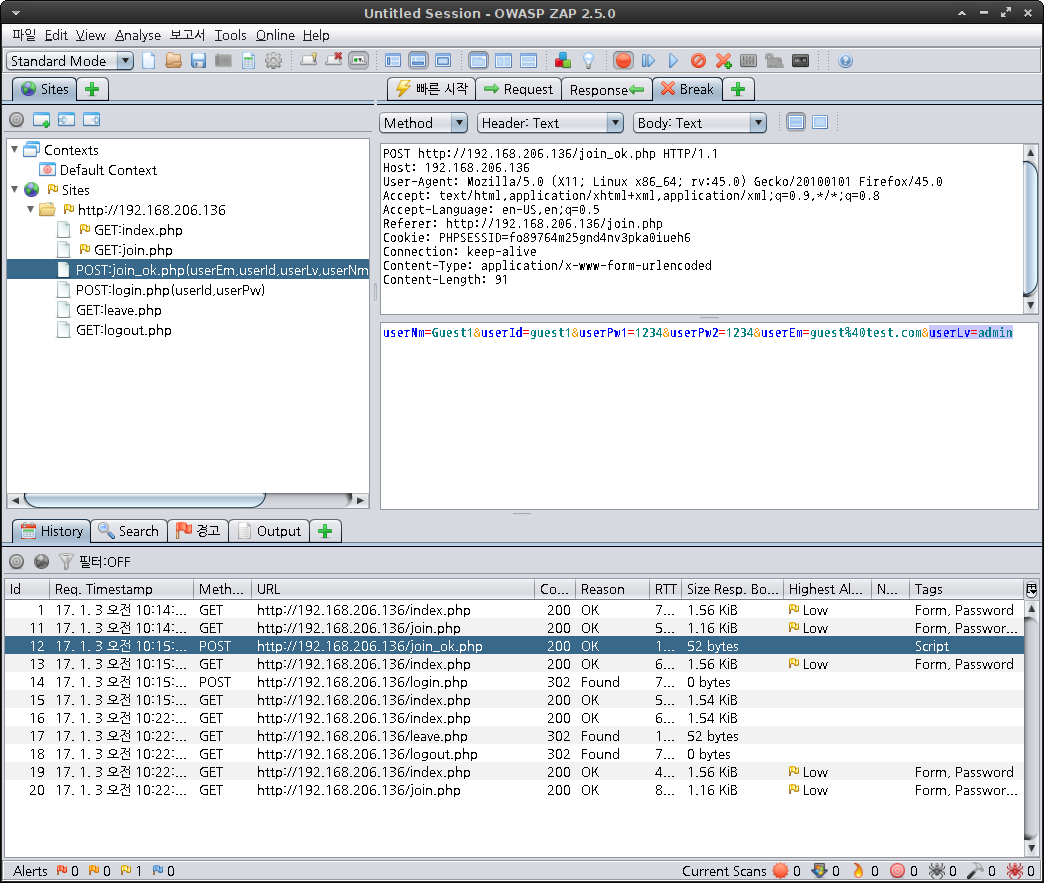Toggle request and response shown in tabs
This screenshot has width=1044, height=883.
tap(478, 61)
